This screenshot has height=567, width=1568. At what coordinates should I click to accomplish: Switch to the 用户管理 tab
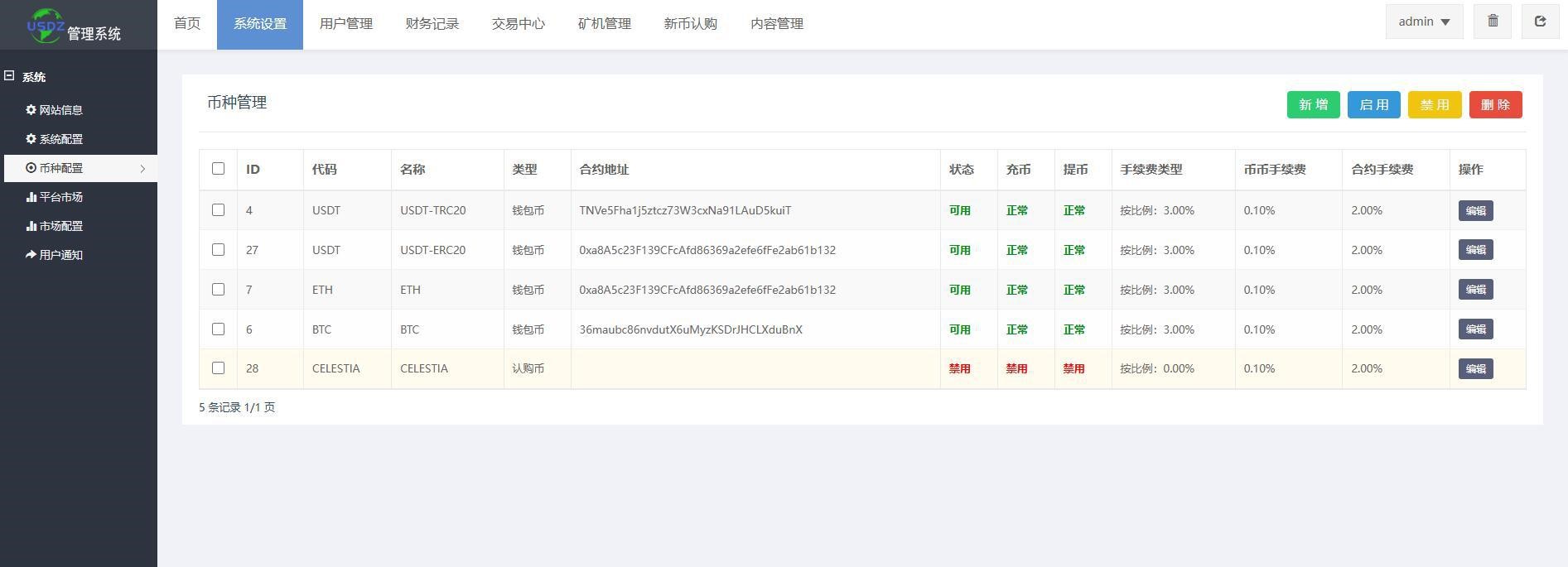click(345, 24)
